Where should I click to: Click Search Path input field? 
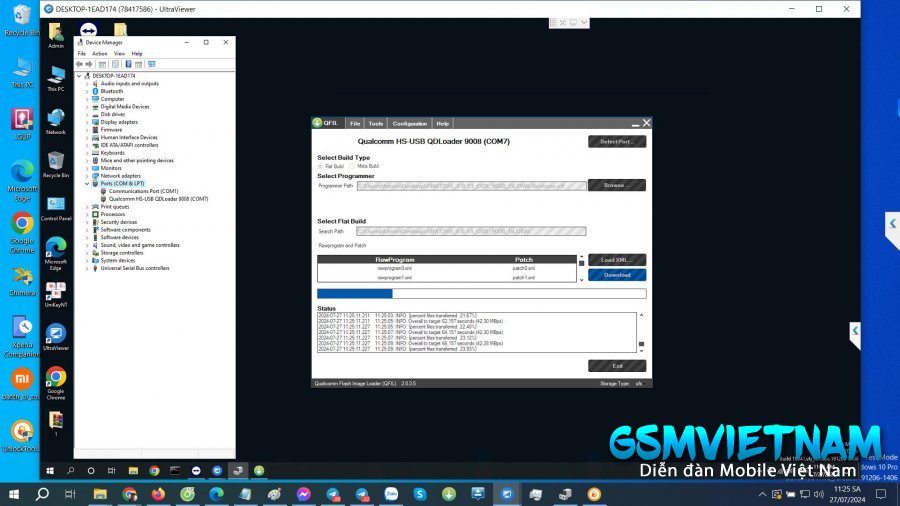click(x=471, y=231)
